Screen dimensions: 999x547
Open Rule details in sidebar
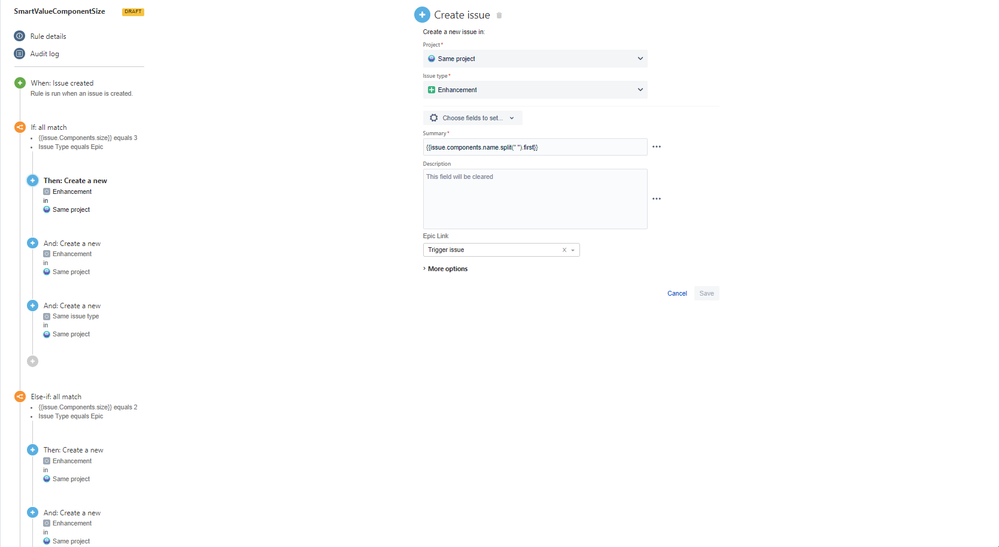click(48, 36)
